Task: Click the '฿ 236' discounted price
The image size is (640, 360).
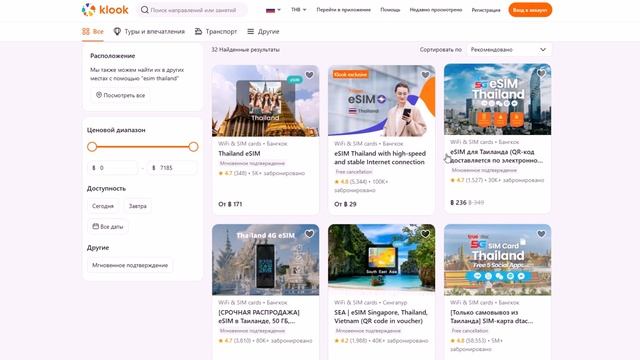Action: (x=458, y=202)
